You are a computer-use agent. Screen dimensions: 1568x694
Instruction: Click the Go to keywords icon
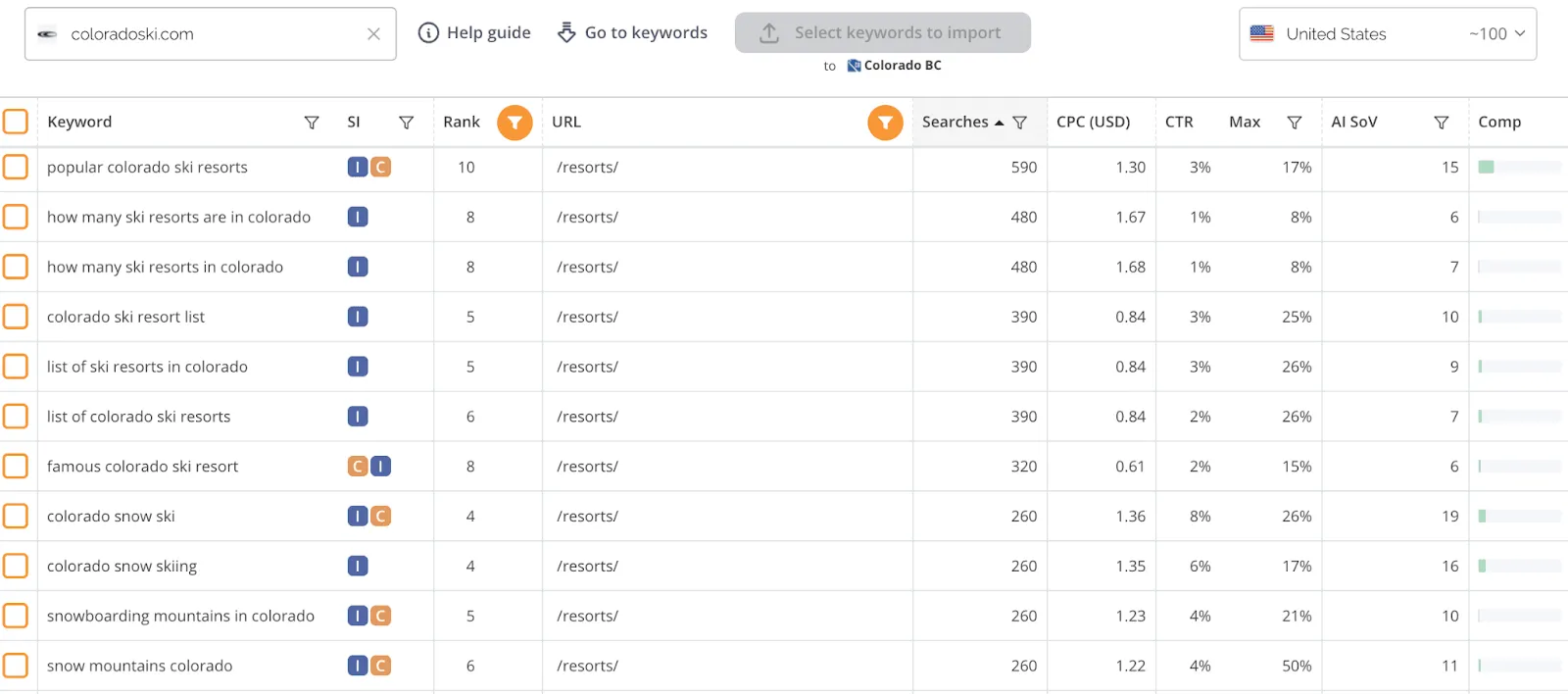tap(567, 31)
